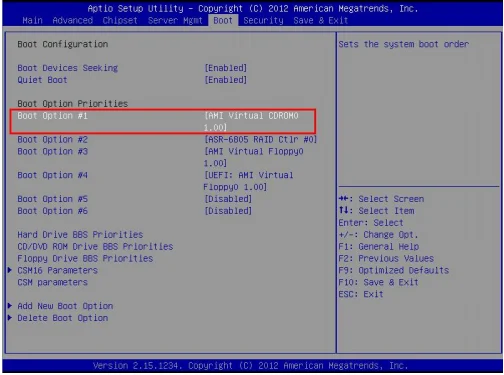Expand the CSM16 Parameters arrow
Image resolution: width=504 pixels, height=375 pixels.
[10, 270]
